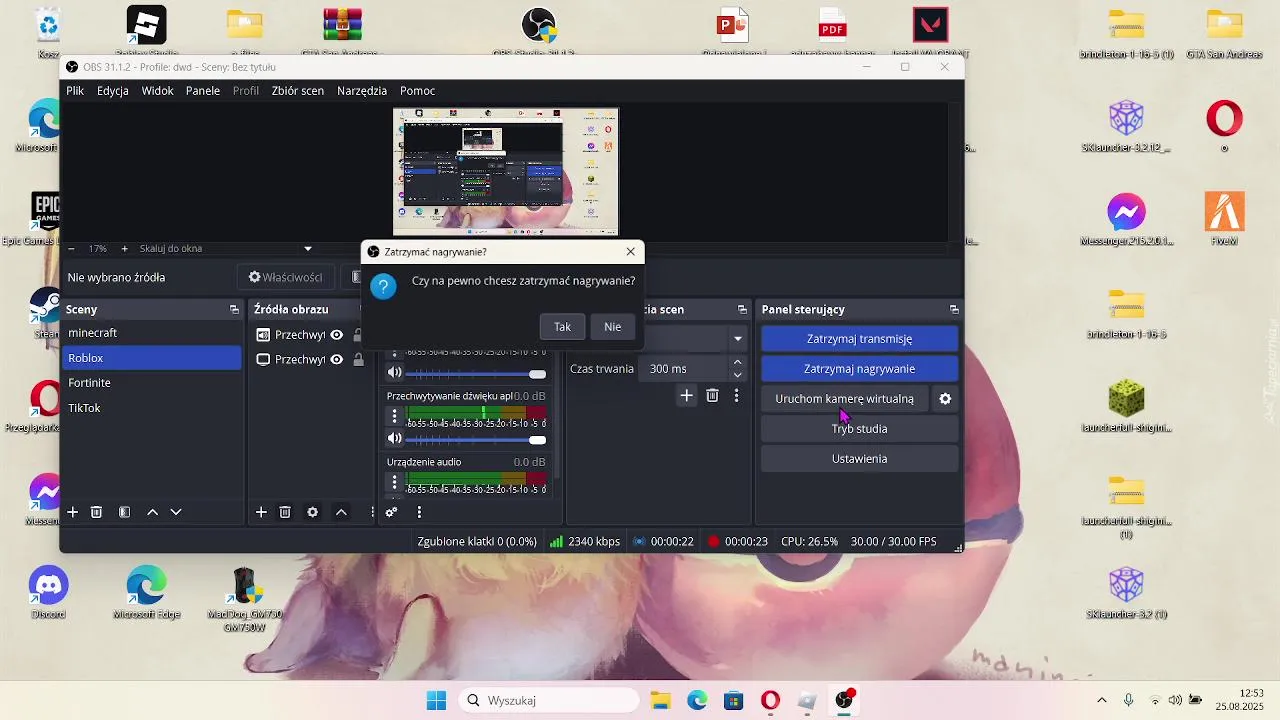Open the scene transition type dropdown
Viewport: 1280px width, 720px height.
coord(738,339)
